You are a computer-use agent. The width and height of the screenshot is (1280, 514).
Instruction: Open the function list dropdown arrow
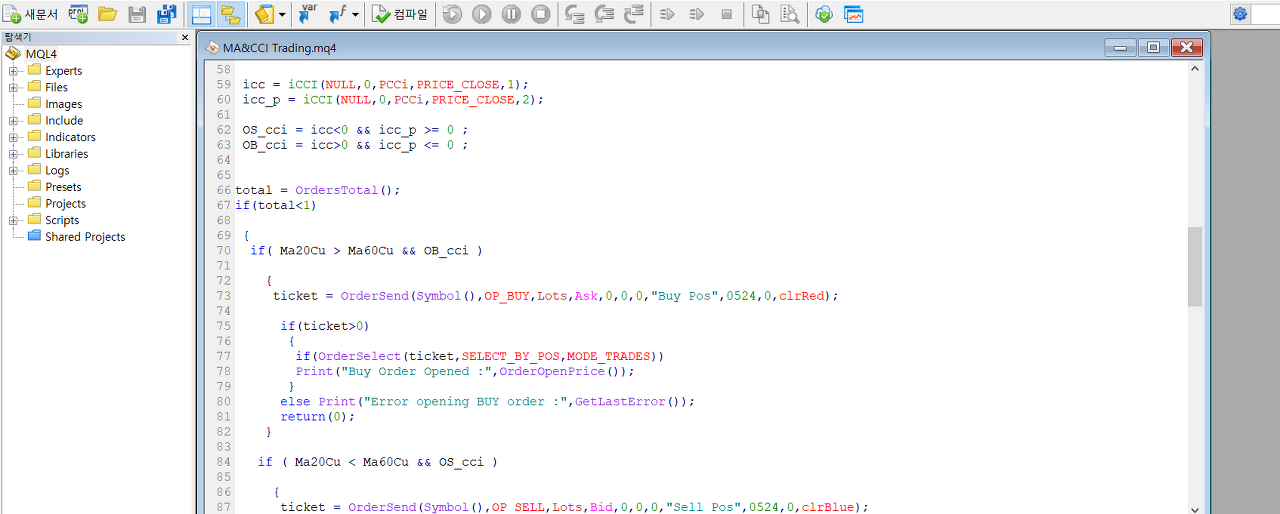coord(355,15)
